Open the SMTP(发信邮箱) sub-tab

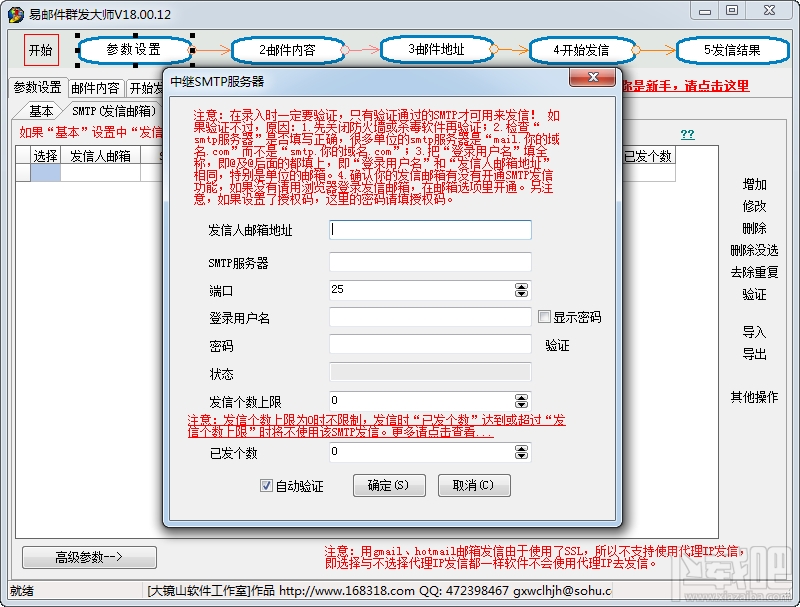pyautogui.click(x=113, y=111)
